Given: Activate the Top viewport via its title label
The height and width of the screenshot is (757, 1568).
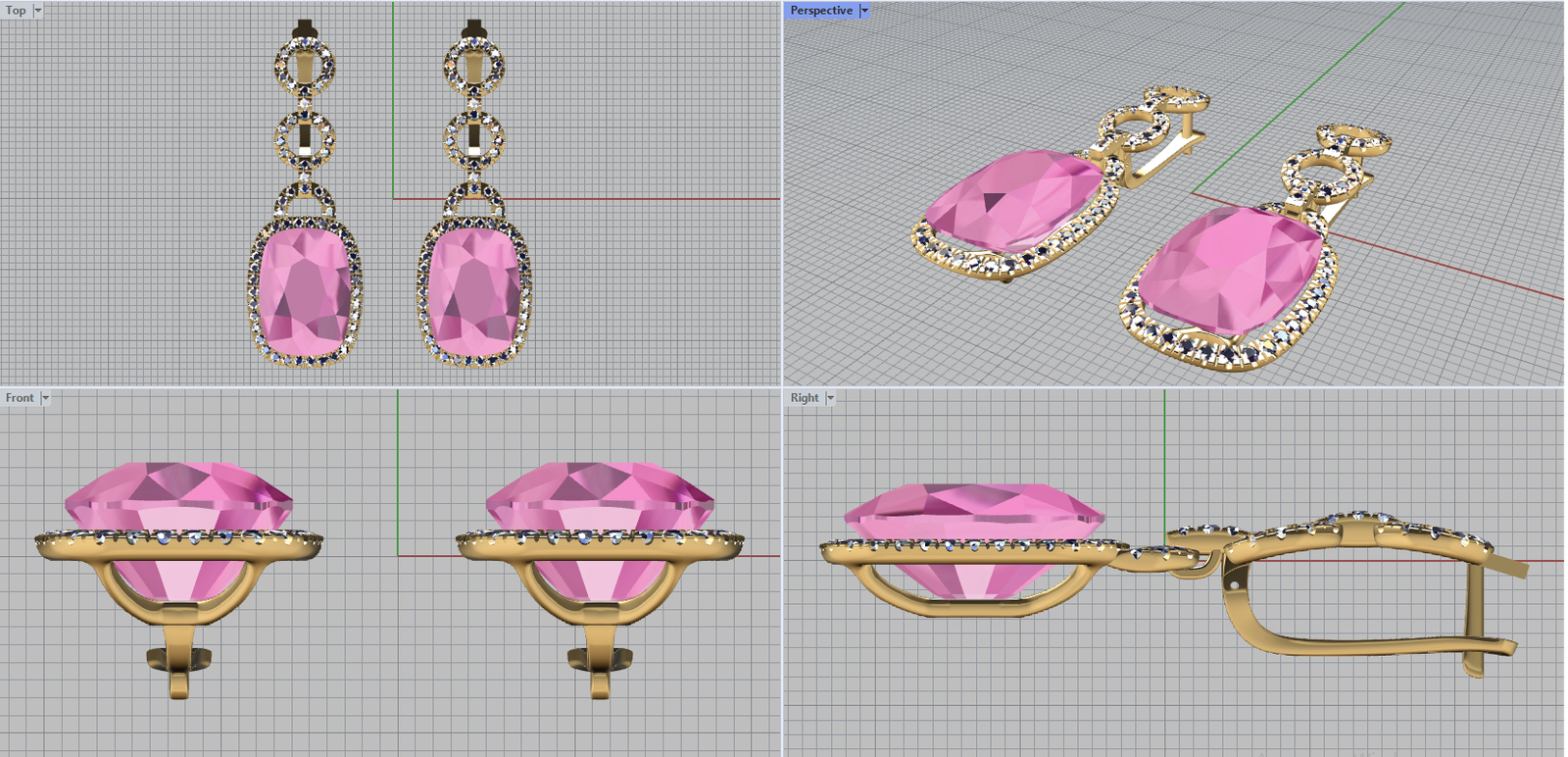Looking at the screenshot, I should coord(17,11).
